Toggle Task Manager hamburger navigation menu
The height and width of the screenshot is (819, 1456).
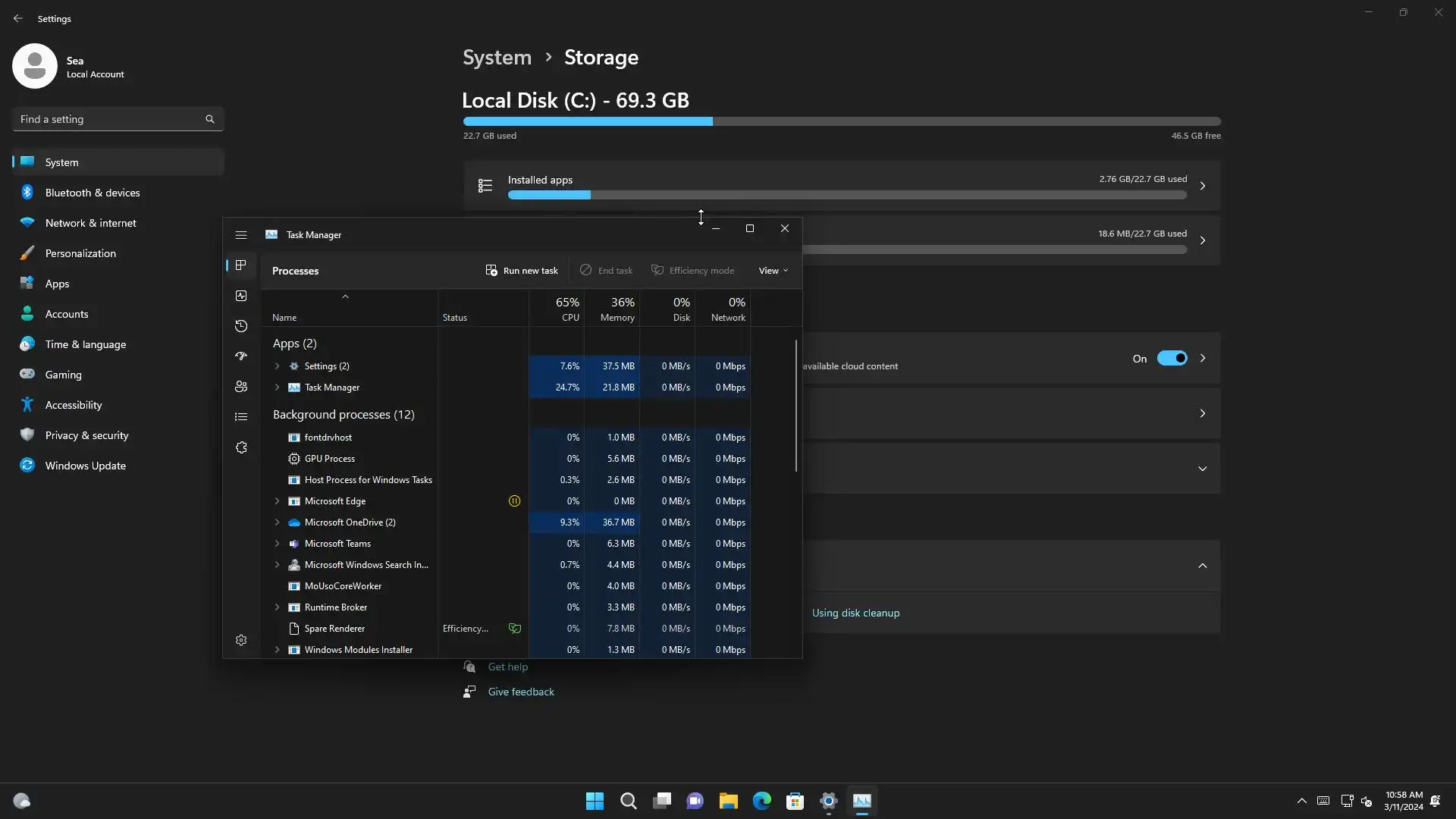click(241, 235)
